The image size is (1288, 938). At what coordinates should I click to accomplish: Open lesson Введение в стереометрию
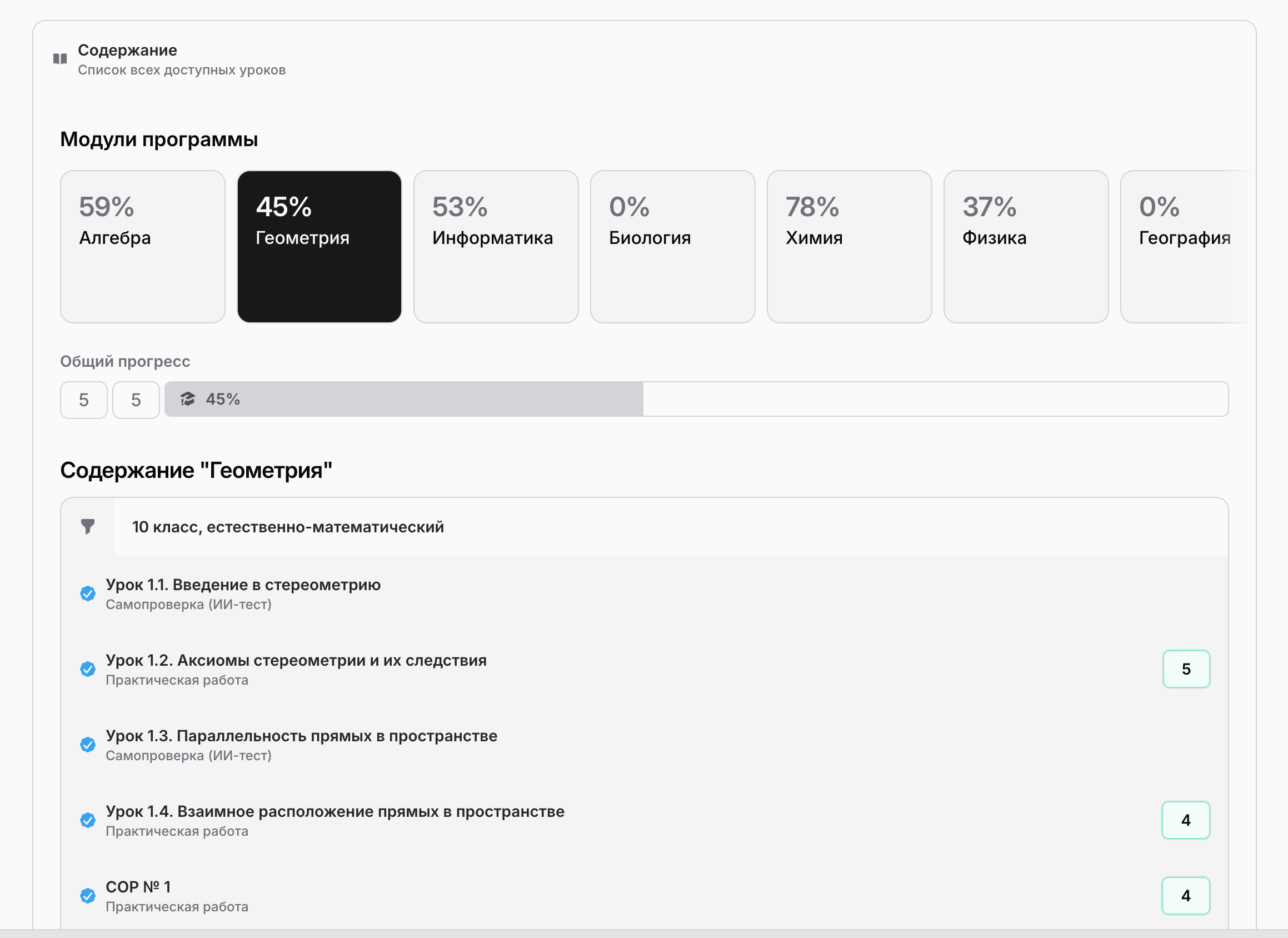pyautogui.click(x=243, y=585)
